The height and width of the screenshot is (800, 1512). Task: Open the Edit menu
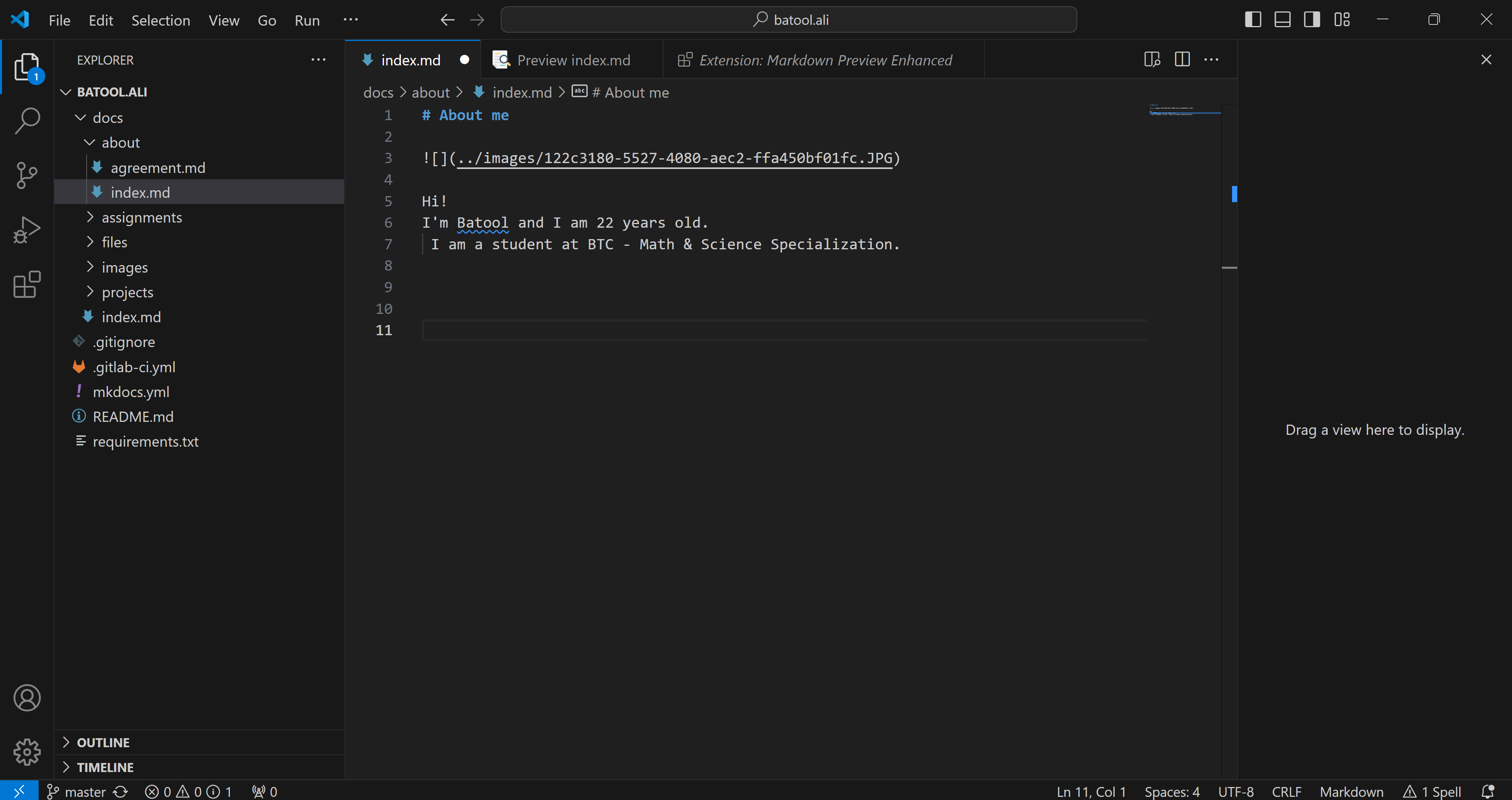pyautogui.click(x=101, y=20)
